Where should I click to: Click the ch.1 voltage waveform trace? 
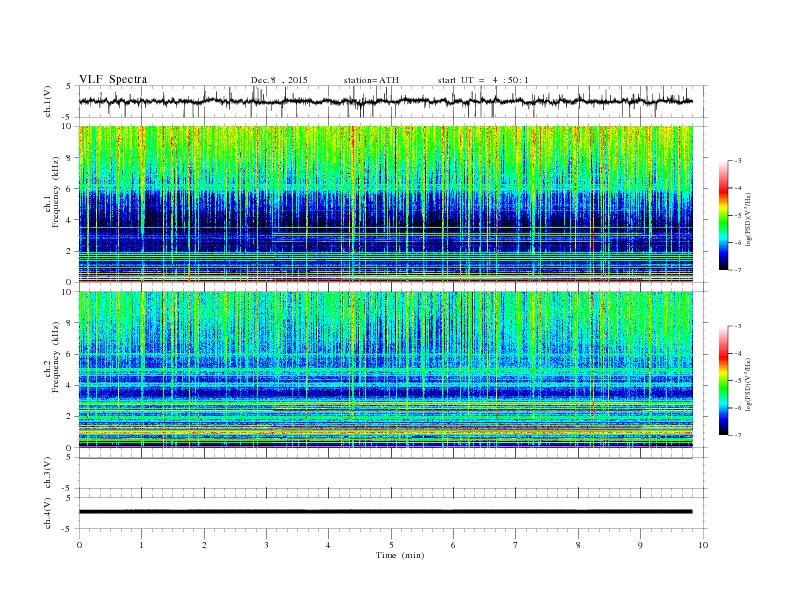click(385, 101)
